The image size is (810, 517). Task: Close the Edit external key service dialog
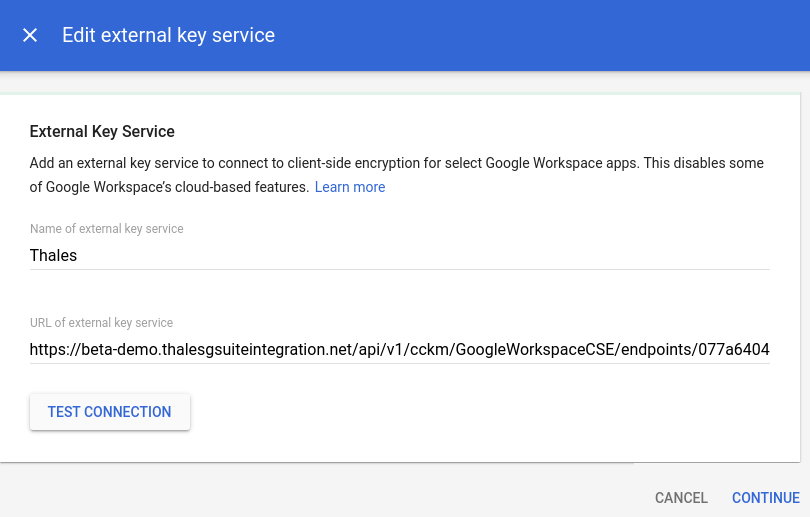(x=30, y=35)
